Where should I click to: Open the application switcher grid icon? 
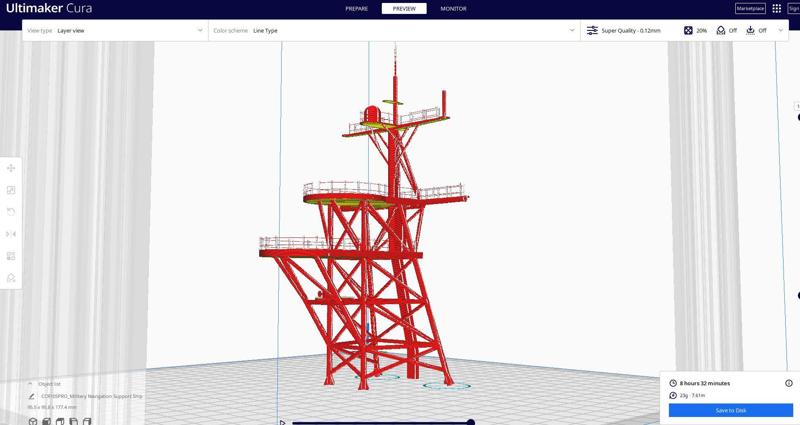click(x=777, y=9)
